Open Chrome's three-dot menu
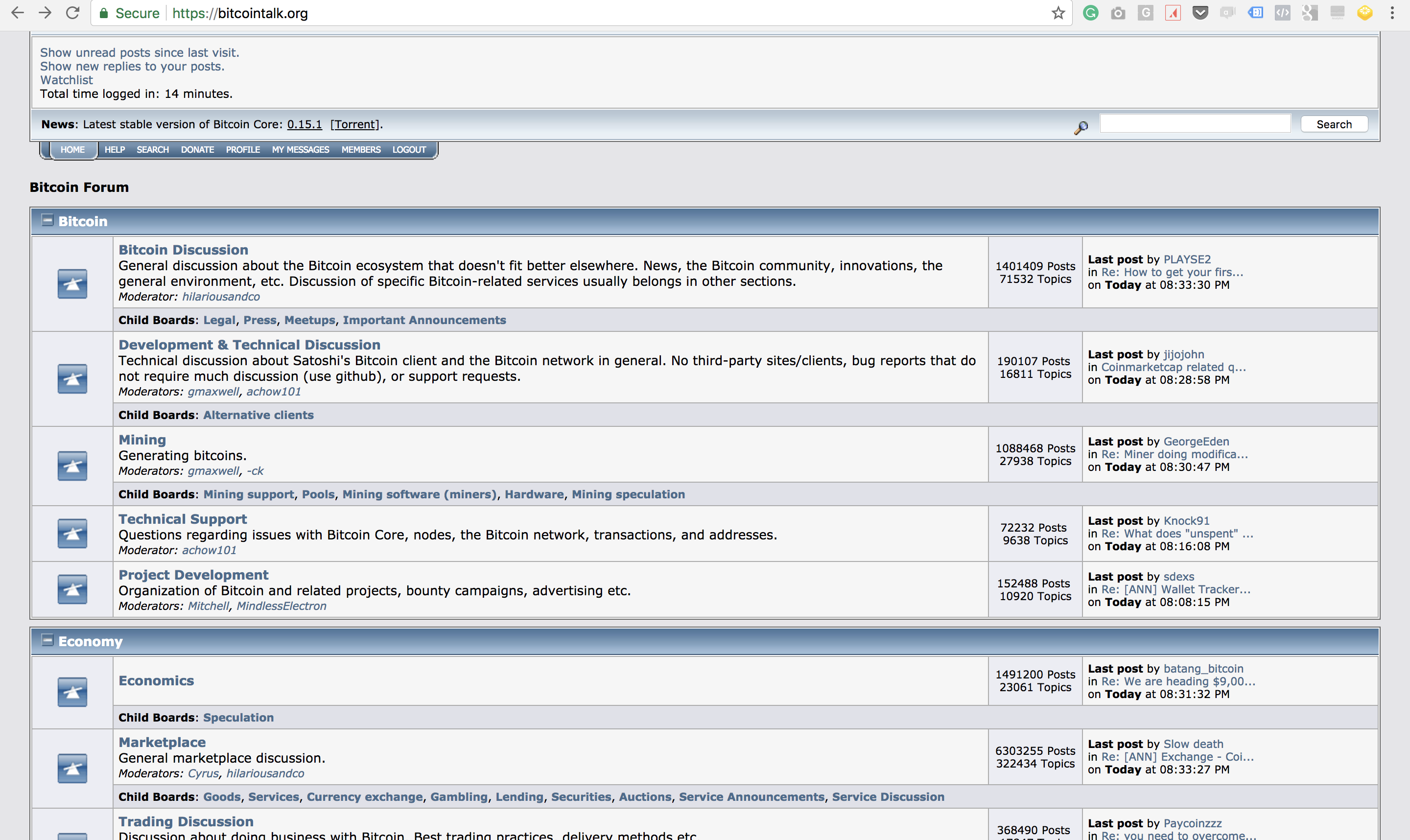The height and width of the screenshot is (840, 1410). pyautogui.click(x=1392, y=13)
